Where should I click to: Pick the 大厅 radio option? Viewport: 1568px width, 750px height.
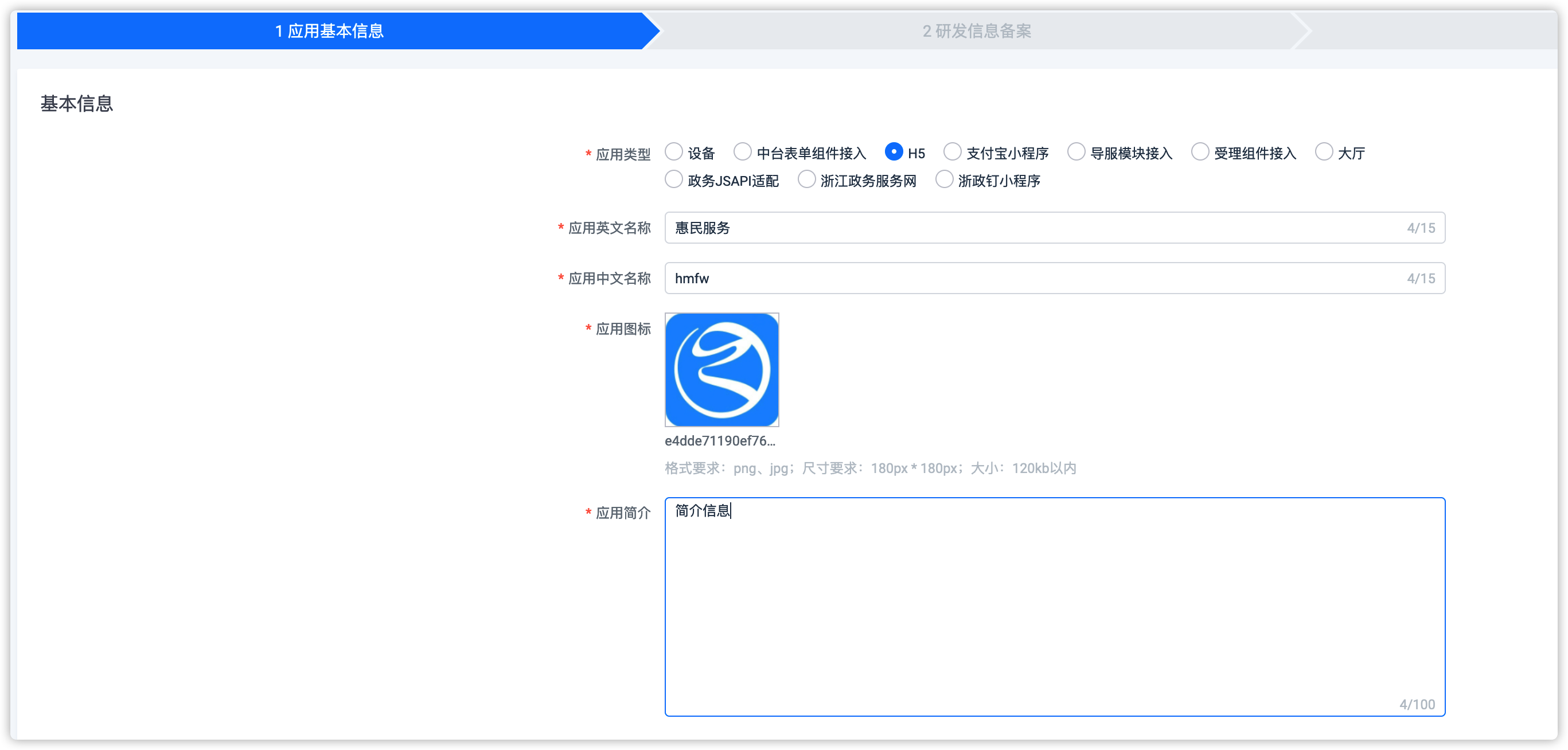tap(1324, 152)
